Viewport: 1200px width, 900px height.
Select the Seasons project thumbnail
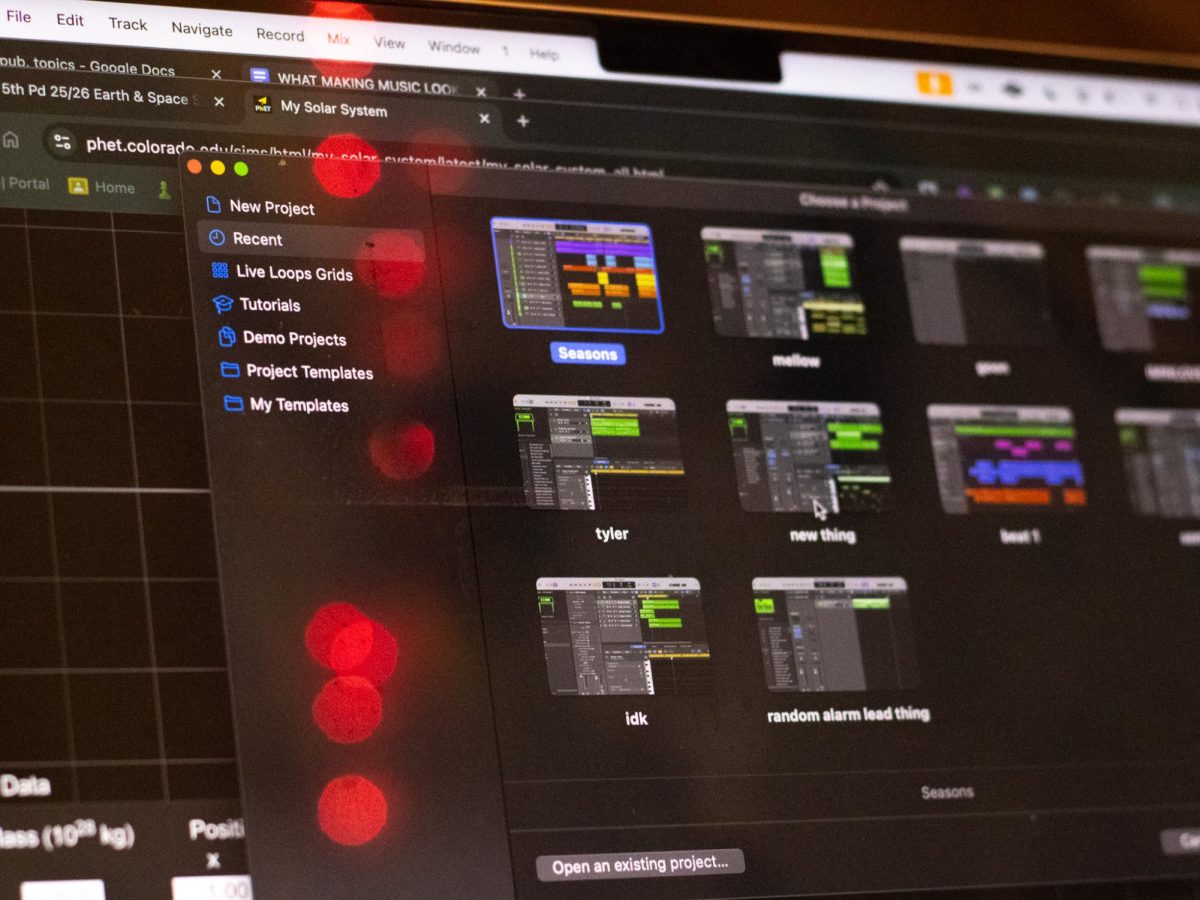578,275
